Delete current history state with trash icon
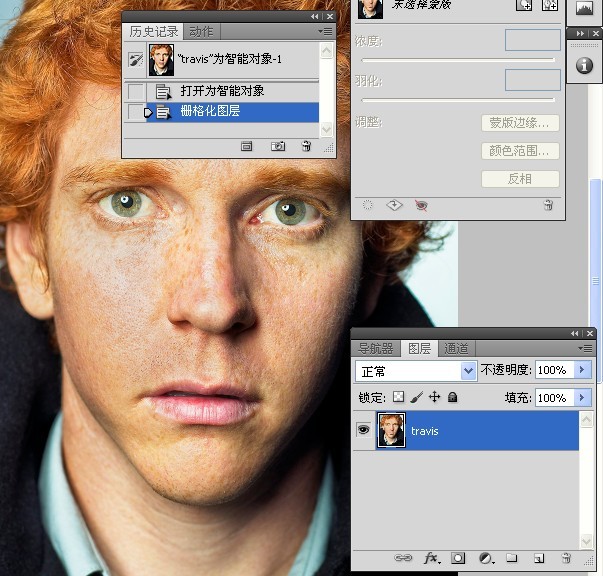603x576 pixels. click(x=306, y=146)
